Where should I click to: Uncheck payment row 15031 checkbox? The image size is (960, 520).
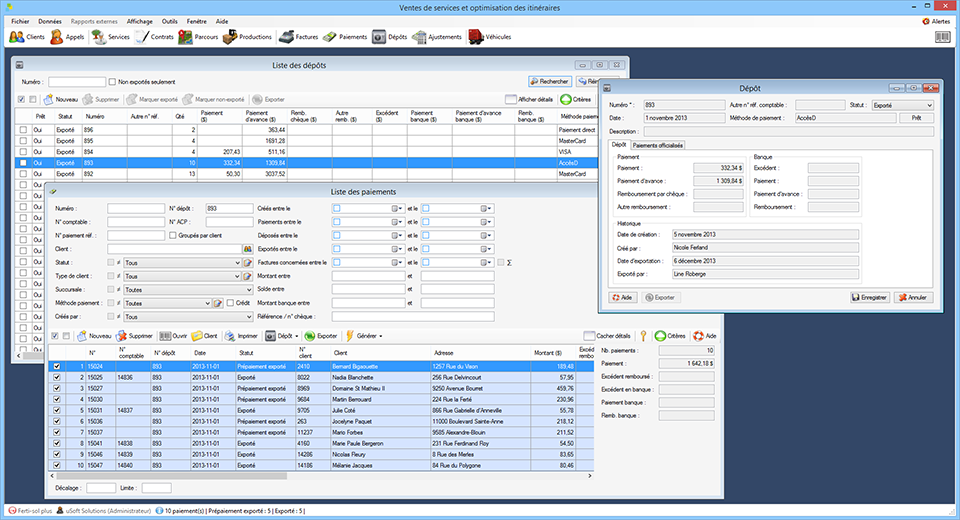(57, 410)
